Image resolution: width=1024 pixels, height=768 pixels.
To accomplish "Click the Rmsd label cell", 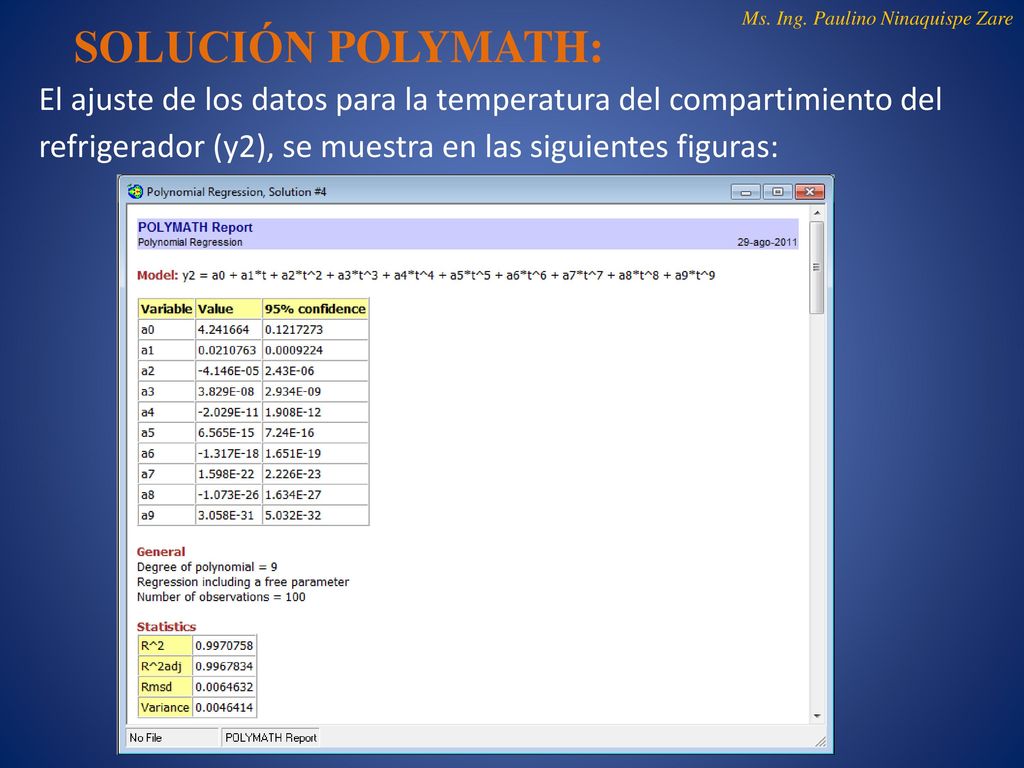I will pyautogui.click(x=165, y=687).
